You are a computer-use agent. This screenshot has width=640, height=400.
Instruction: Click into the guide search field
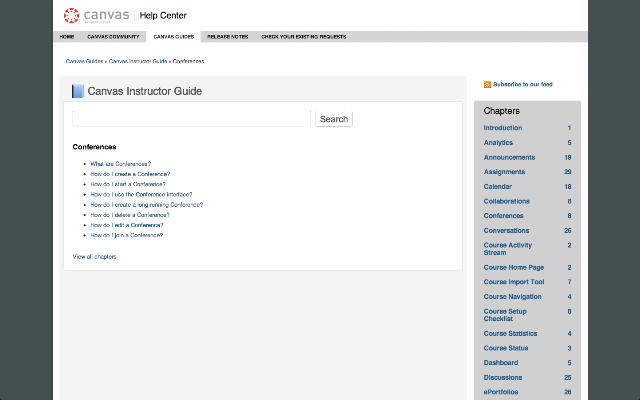191,119
